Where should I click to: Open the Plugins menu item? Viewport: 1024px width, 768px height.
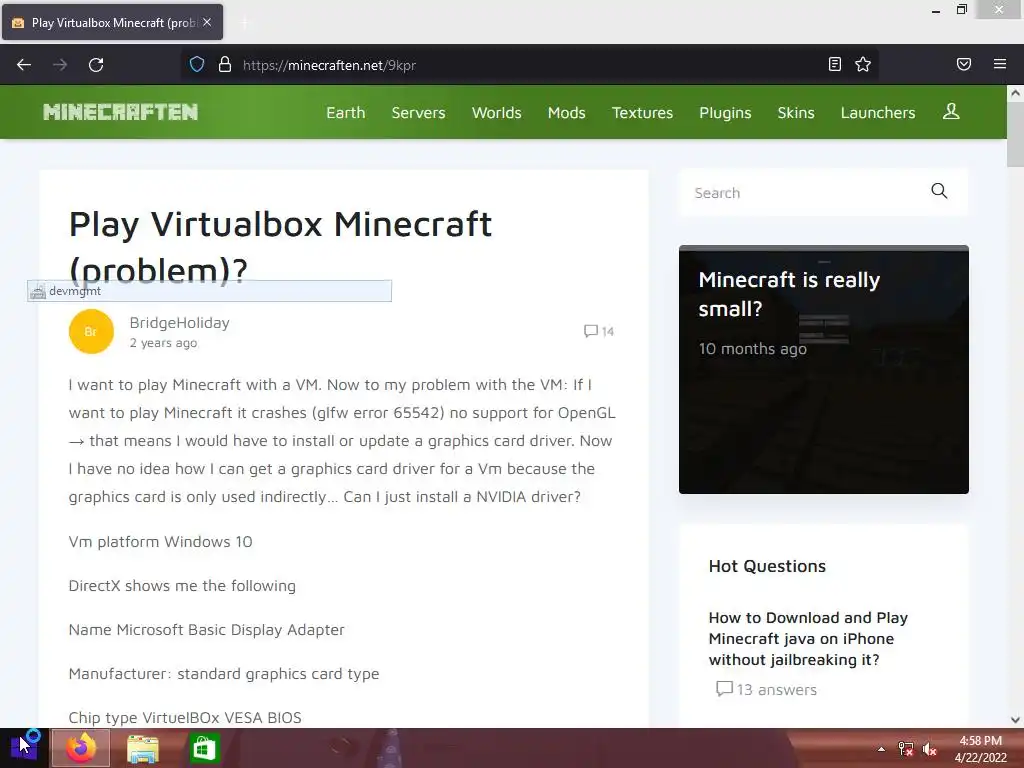pyautogui.click(x=725, y=112)
